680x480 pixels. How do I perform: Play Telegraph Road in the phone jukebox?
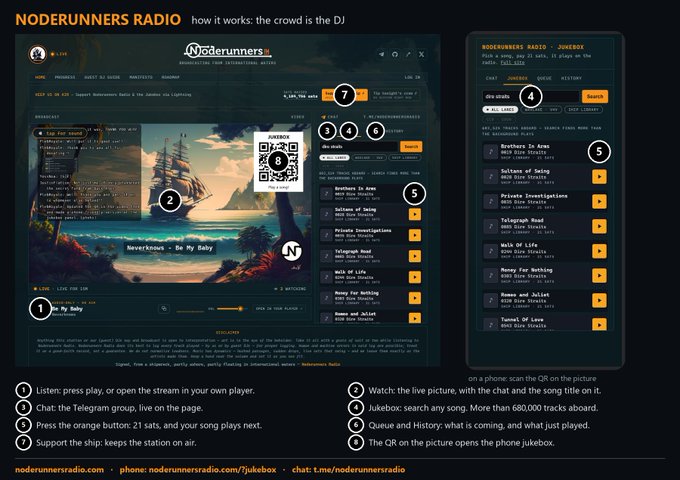coord(599,226)
